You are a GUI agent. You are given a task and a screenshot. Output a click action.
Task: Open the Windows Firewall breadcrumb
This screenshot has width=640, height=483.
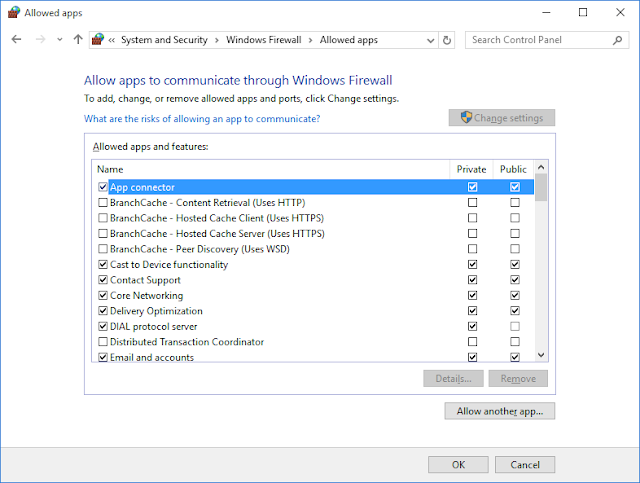(264, 40)
